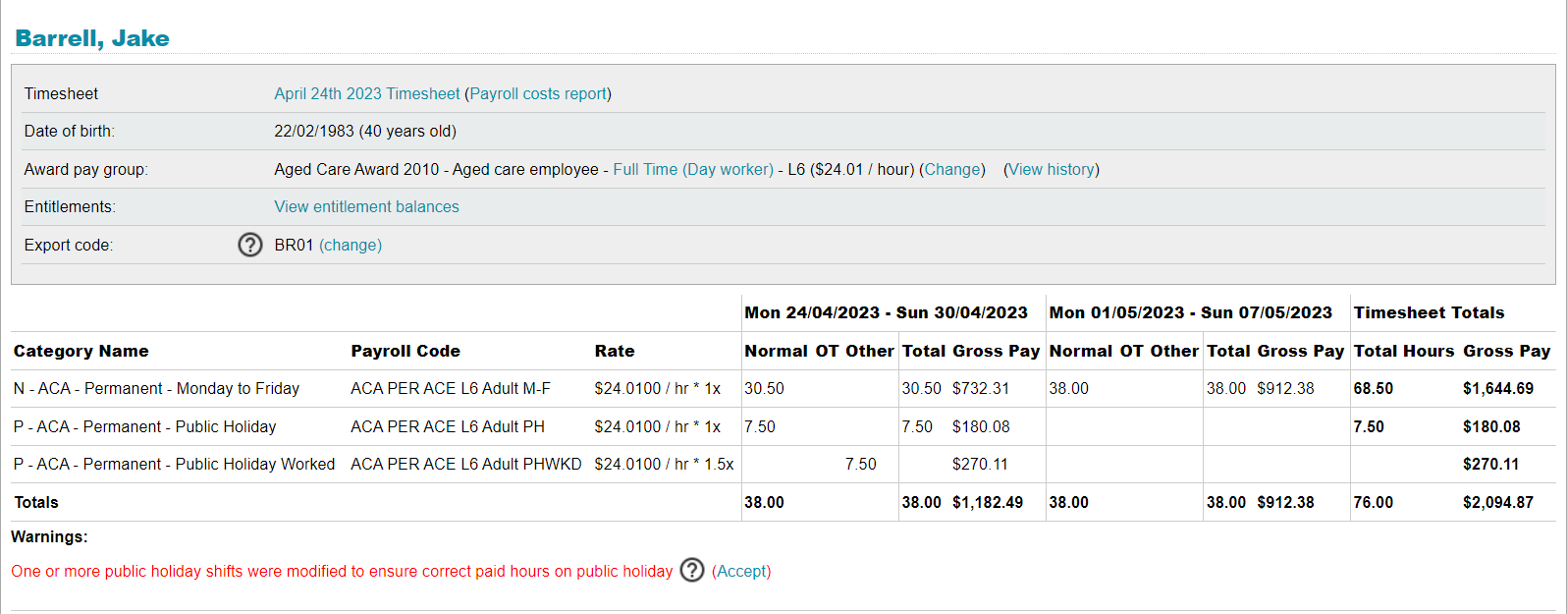Click the export code value BR01
Screen dimensions: 1568x614
click(294, 245)
